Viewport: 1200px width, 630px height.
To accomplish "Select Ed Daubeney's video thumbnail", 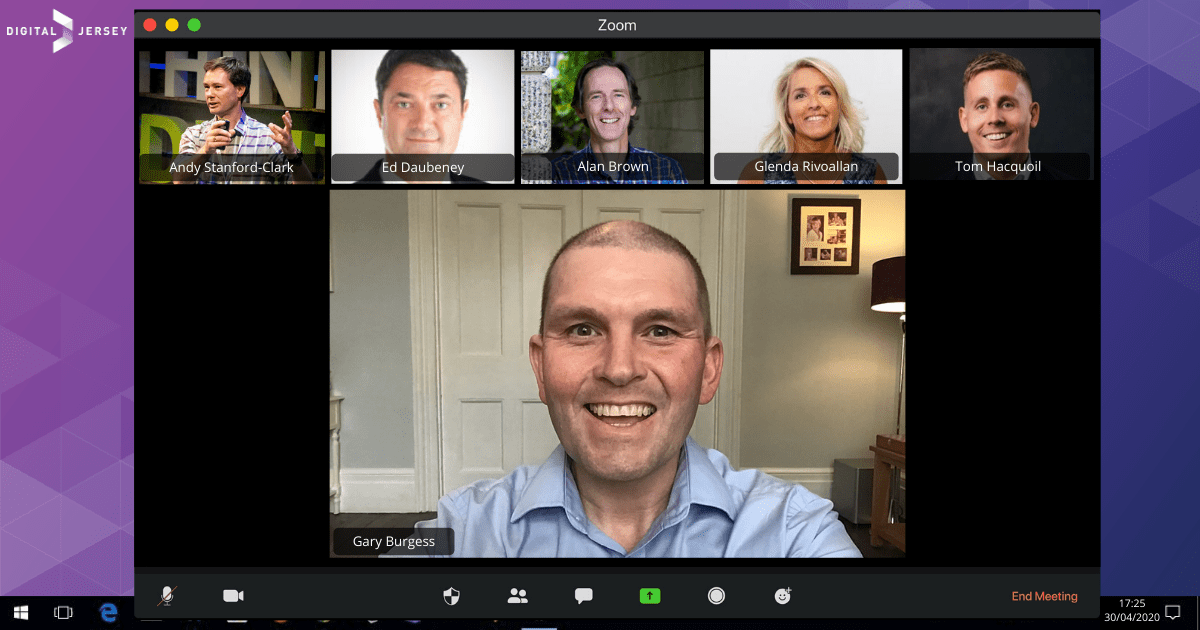I will (422, 116).
